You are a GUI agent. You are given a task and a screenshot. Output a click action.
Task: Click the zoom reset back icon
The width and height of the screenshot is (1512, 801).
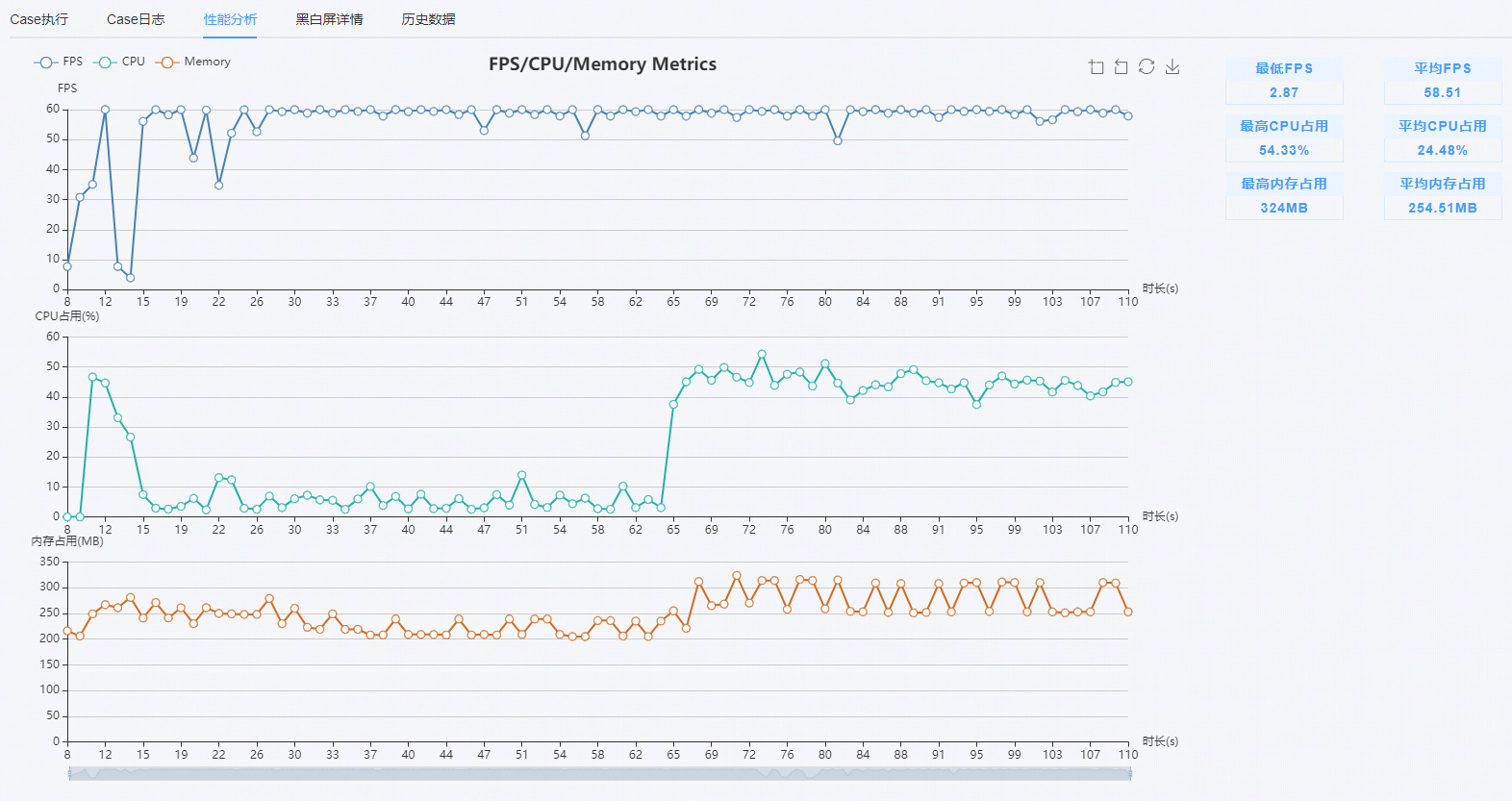tap(1121, 66)
